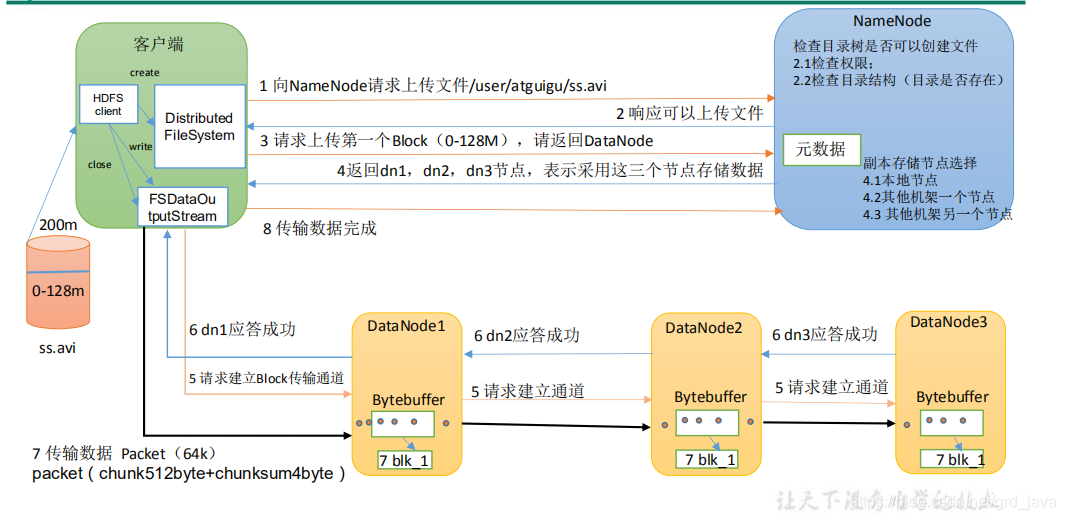Click the DataNode2 label
Viewport: 1066px width, 520px height.
(x=704, y=328)
